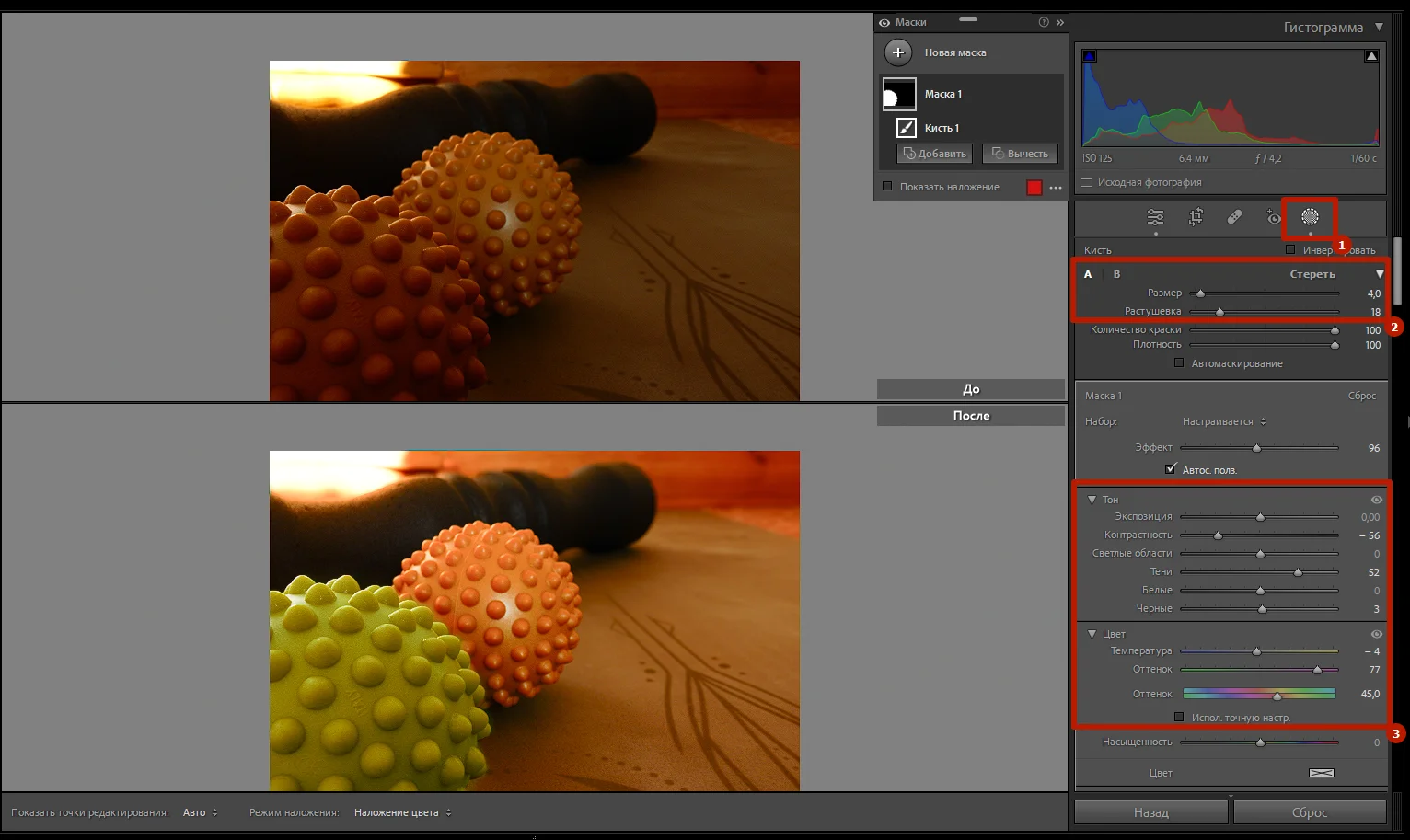Viewport: 1410px width, 840px height.
Task: Check the Инвертировать checkbox
Action: click(1290, 250)
